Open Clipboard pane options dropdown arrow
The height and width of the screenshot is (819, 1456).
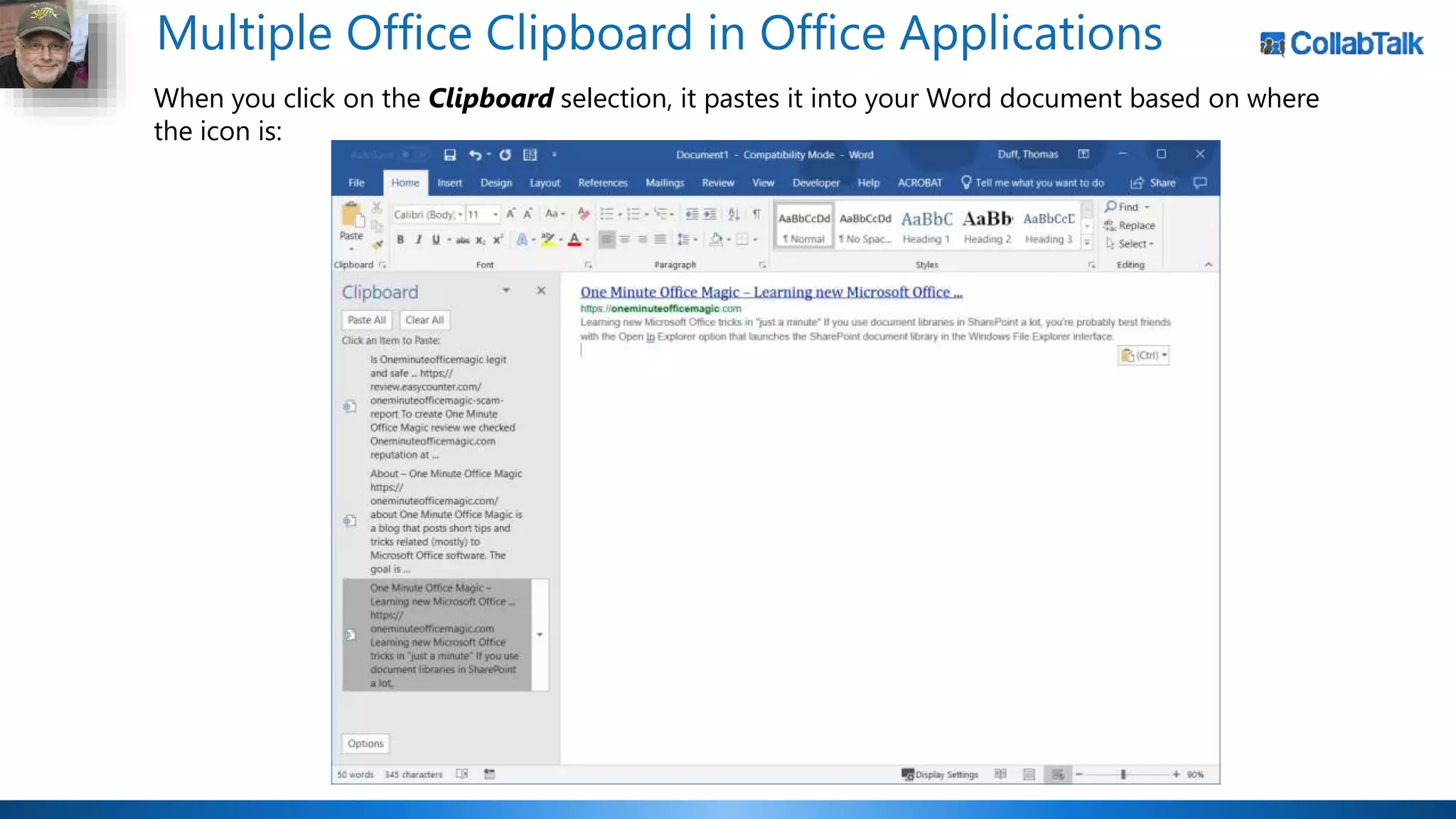coord(506,290)
